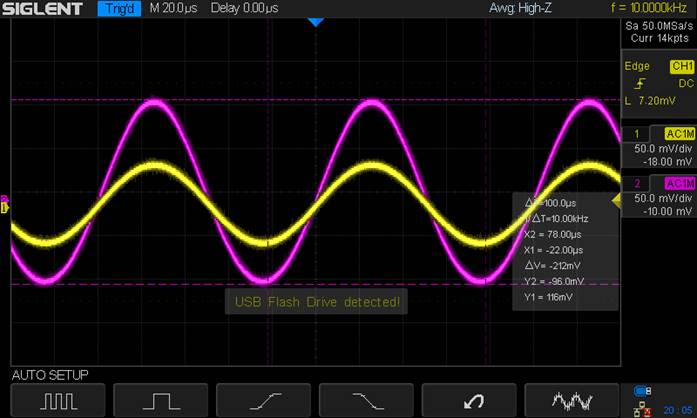
Task: Click the Y2 = -96.0mV cursor value
Action: [x=554, y=281]
